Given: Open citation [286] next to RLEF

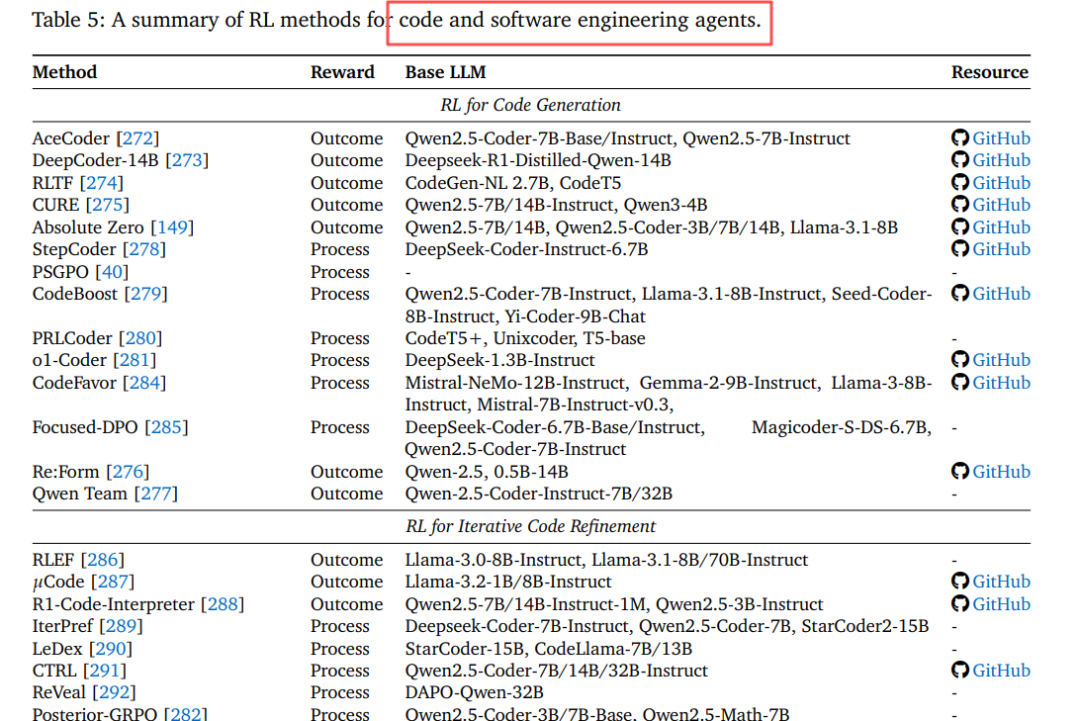Looking at the screenshot, I should click(103, 560).
